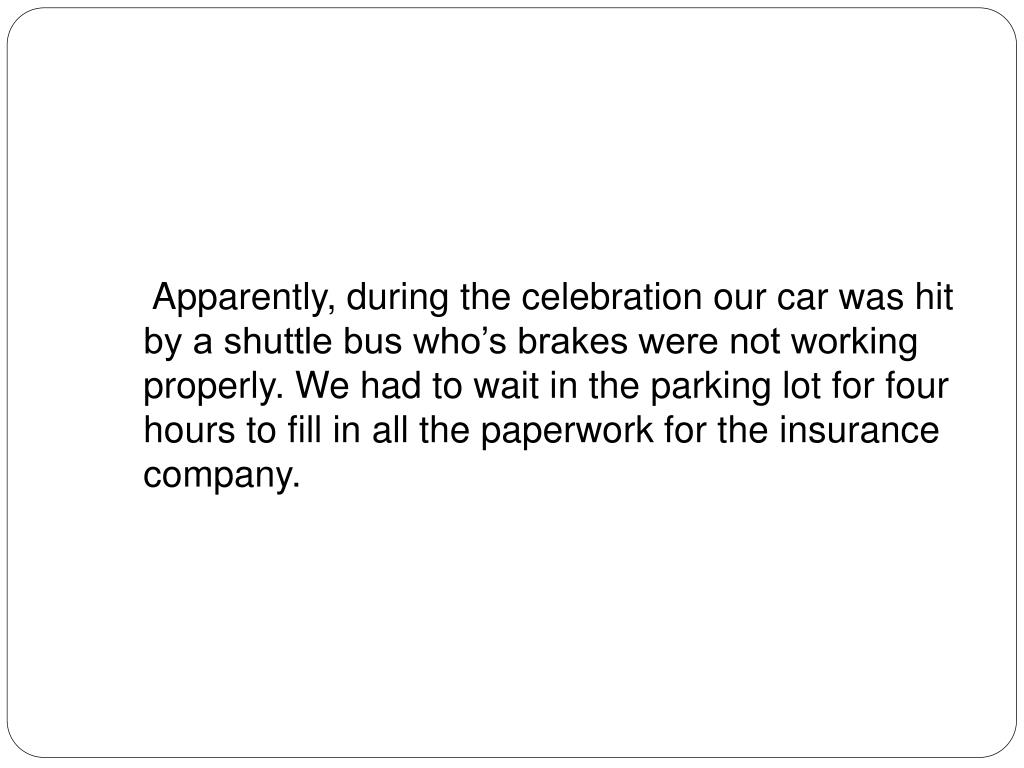Viewport: 1024px width, 768px height.
Task: Place cursor on the word "company"
Action: [x=221, y=477]
